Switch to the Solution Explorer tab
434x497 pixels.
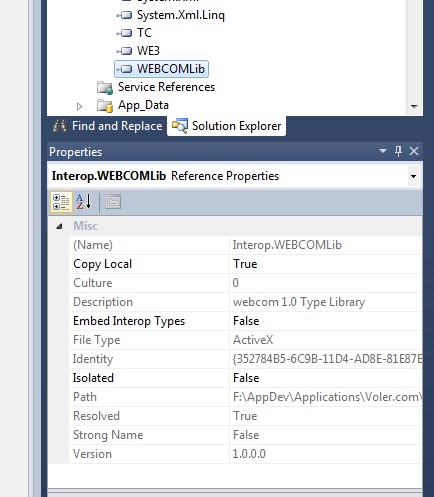(226, 126)
